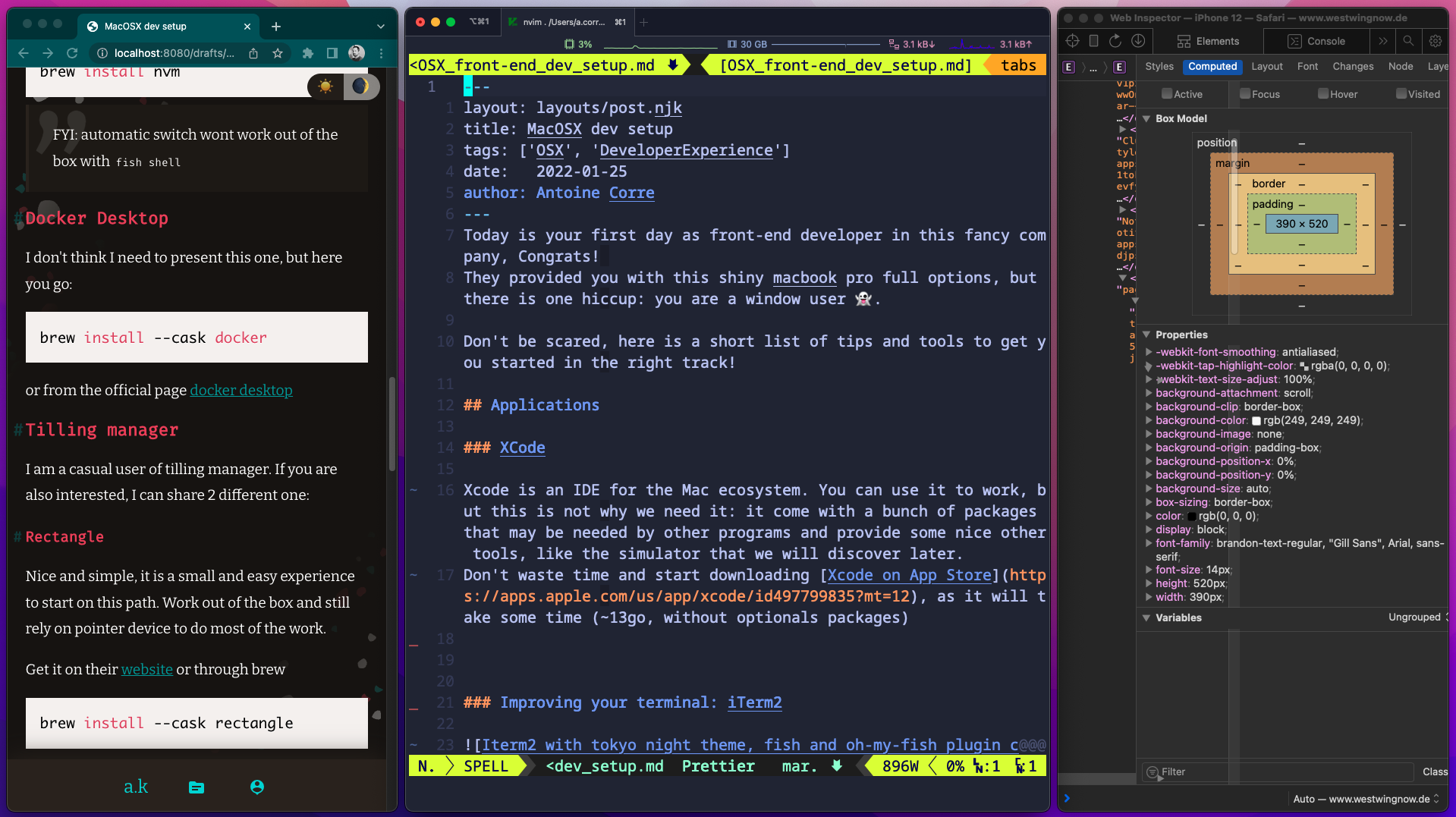Click the folder icon in page footer

197,787
